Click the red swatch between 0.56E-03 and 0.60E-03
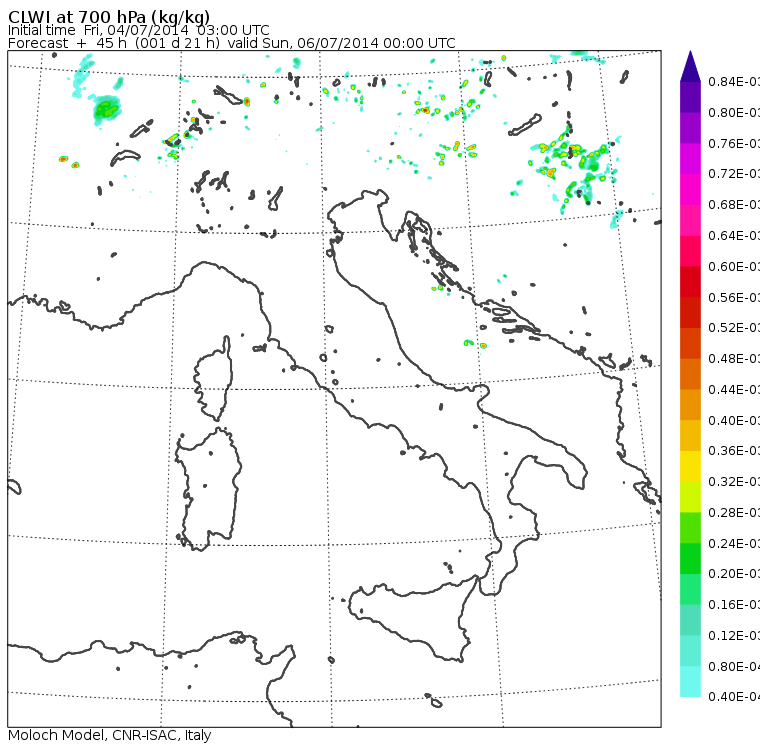760x749 pixels. coord(690,282)
